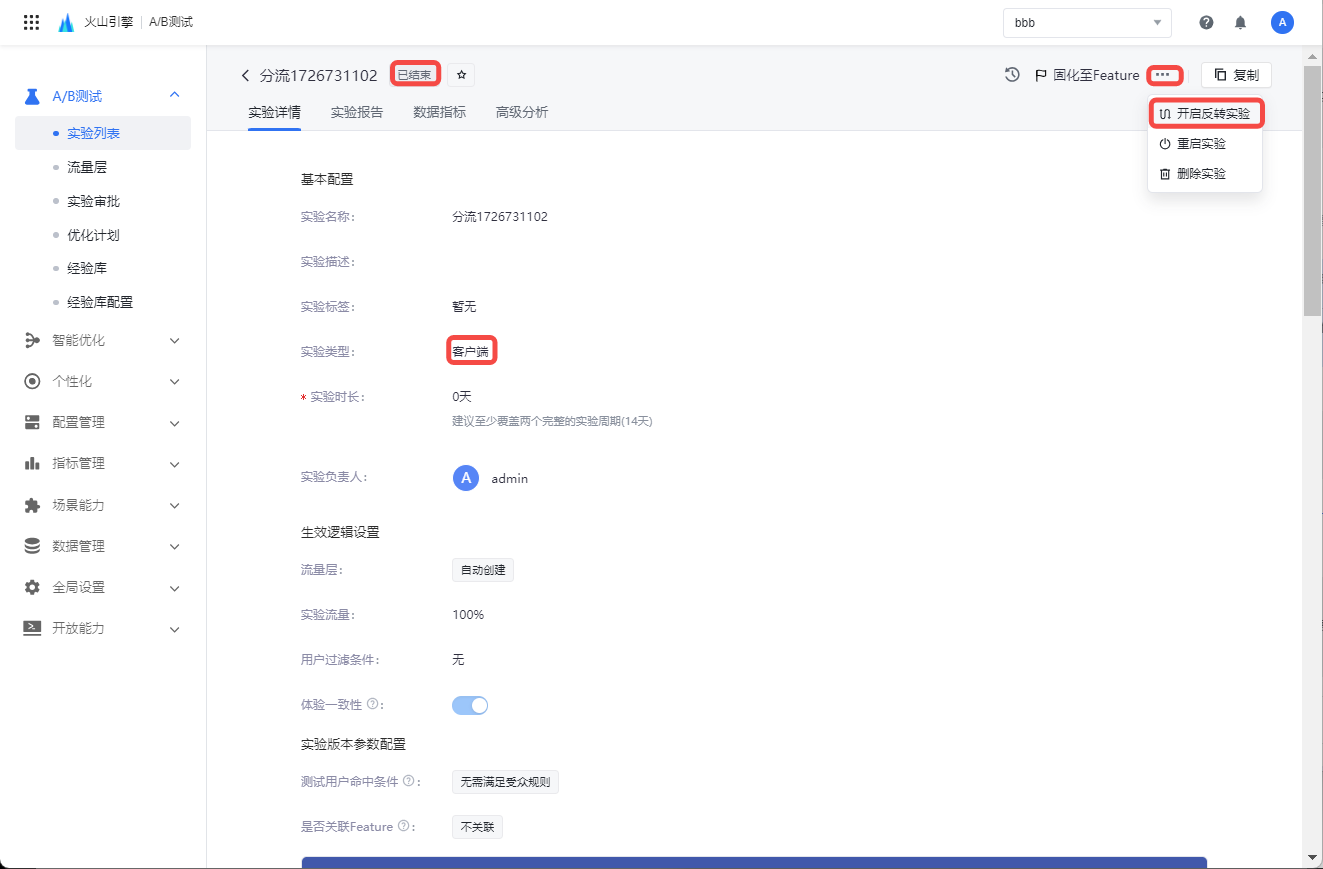Image resolution: width=1323 pixels, height=869 pixels.
Task: Click the 场景能力 puzzle icon
Action: 32,506
